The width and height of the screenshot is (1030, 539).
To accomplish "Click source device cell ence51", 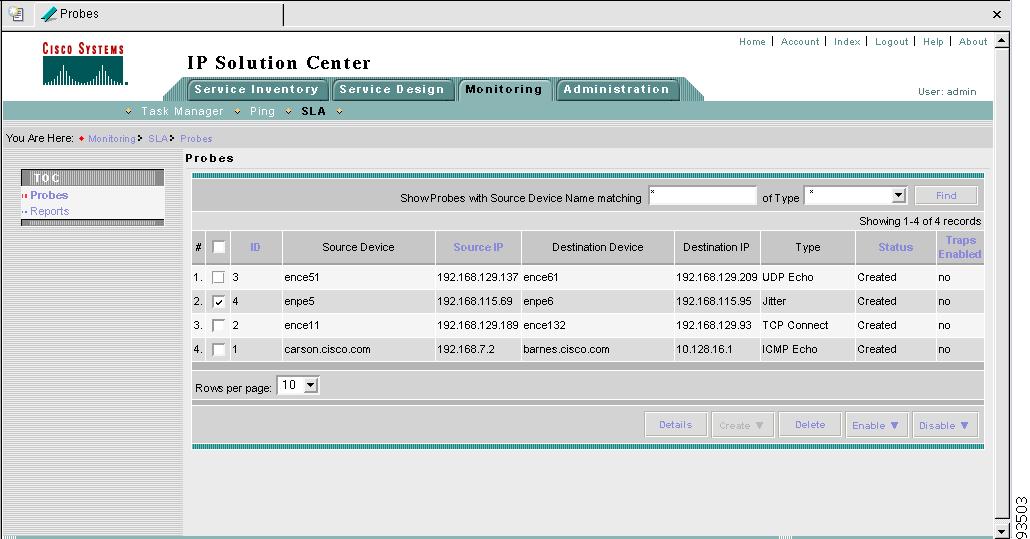I will [x=302, y=277].
